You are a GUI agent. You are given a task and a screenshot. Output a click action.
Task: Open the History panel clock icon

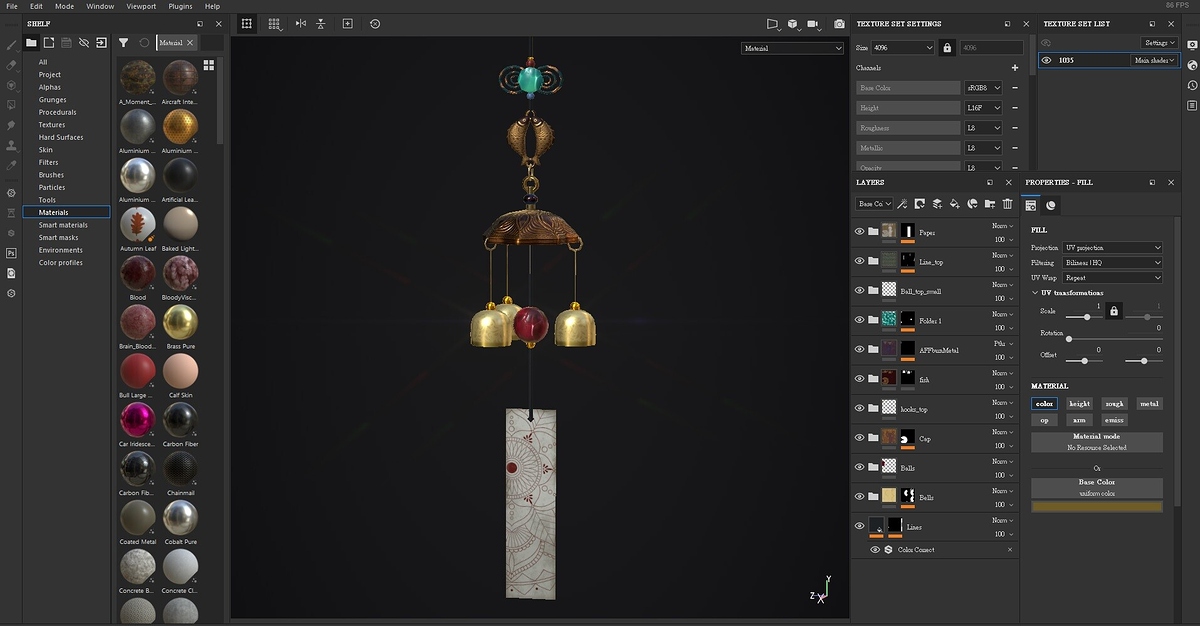click(x=1192, y=85)
